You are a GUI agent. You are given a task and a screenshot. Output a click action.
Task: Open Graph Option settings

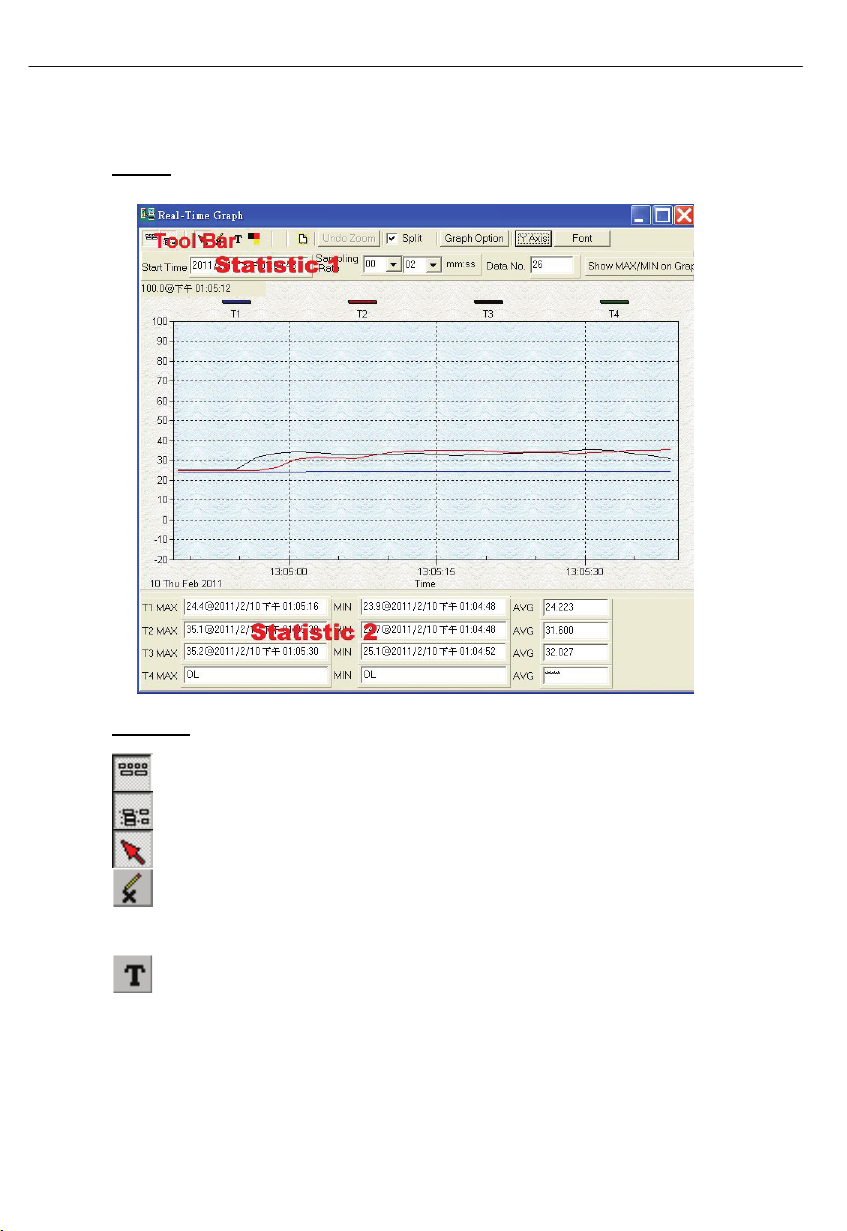click(x=474, y=239)
